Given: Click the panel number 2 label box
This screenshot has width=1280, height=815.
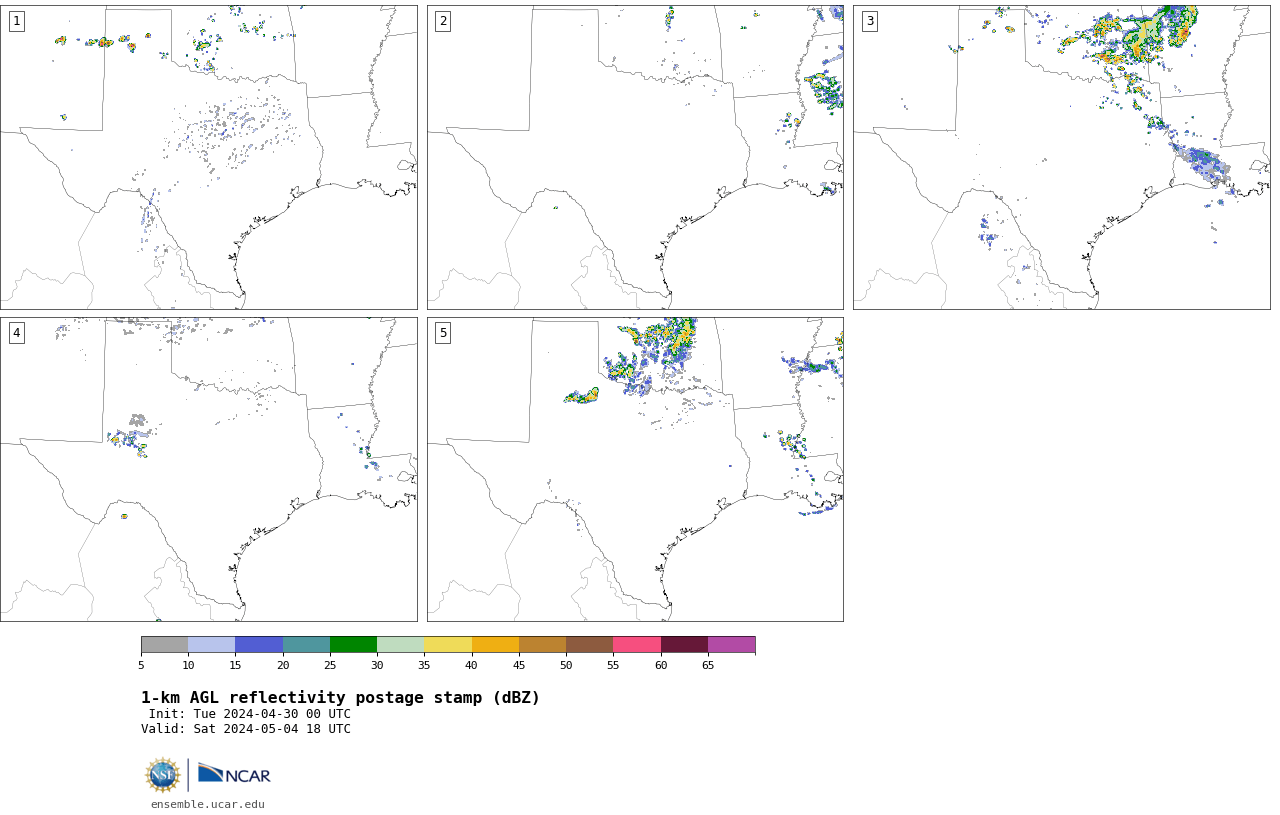Looking at the screenshot, I should click(x=443, y=21).
